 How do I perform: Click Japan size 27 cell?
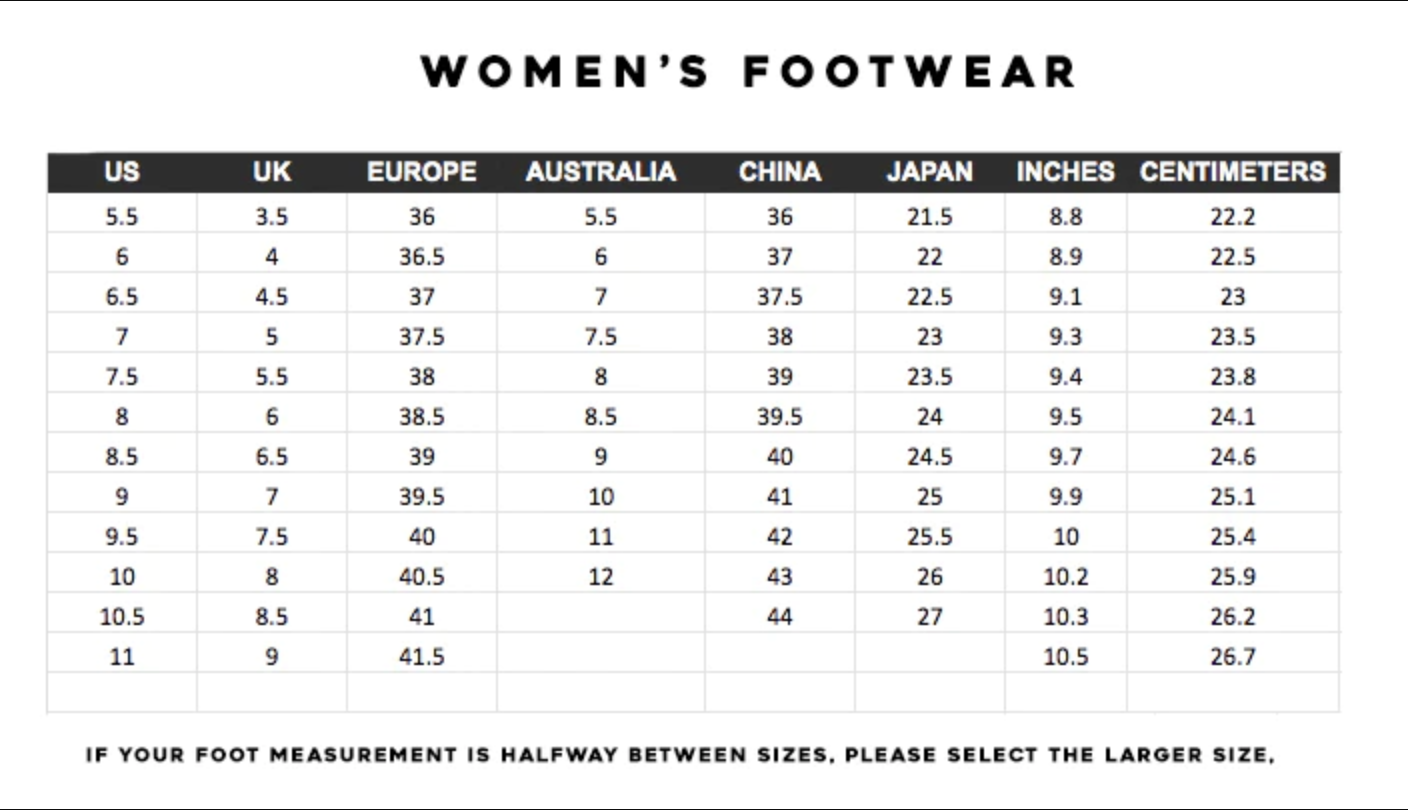[929, 617]
